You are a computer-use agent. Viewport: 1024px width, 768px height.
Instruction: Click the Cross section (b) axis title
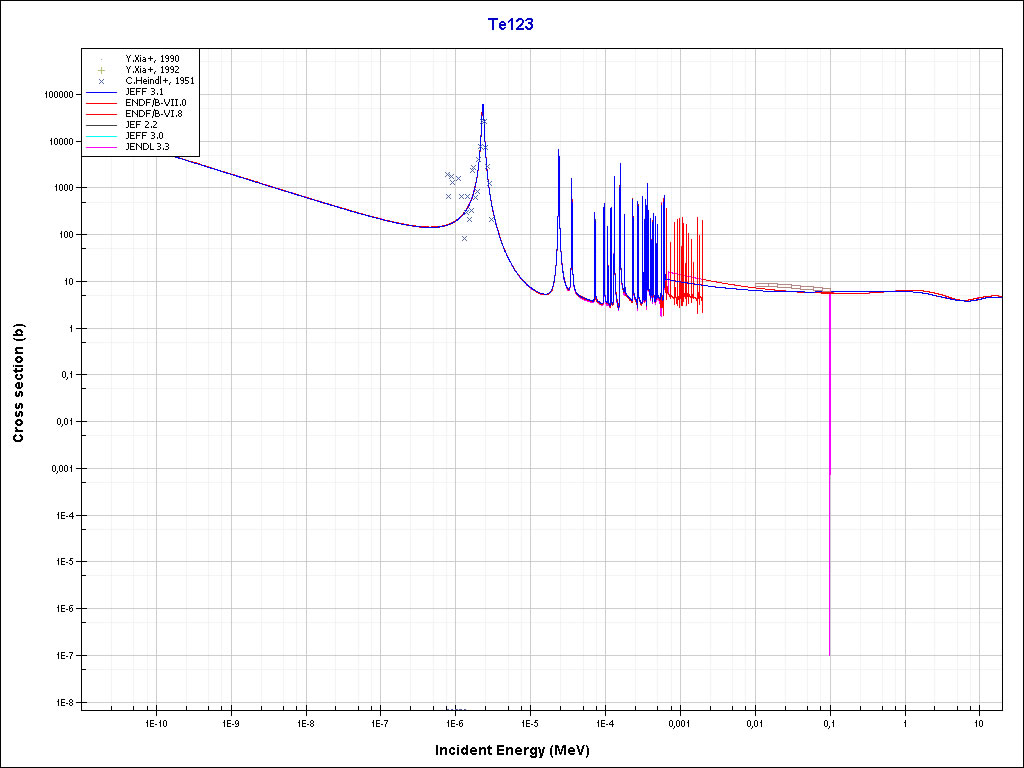tap(18, 383)
